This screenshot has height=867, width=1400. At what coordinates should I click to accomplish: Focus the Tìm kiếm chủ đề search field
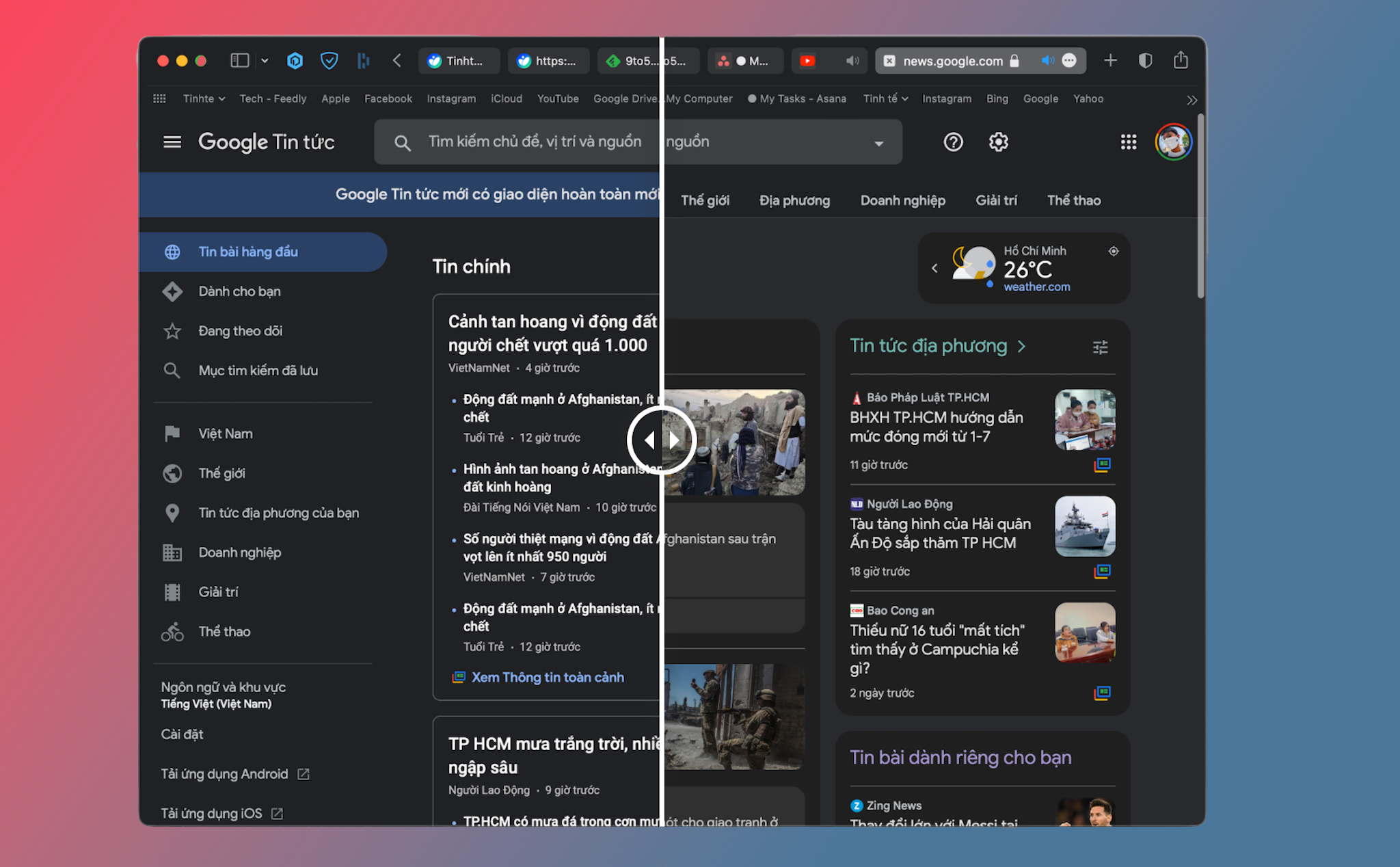(638, 142)
